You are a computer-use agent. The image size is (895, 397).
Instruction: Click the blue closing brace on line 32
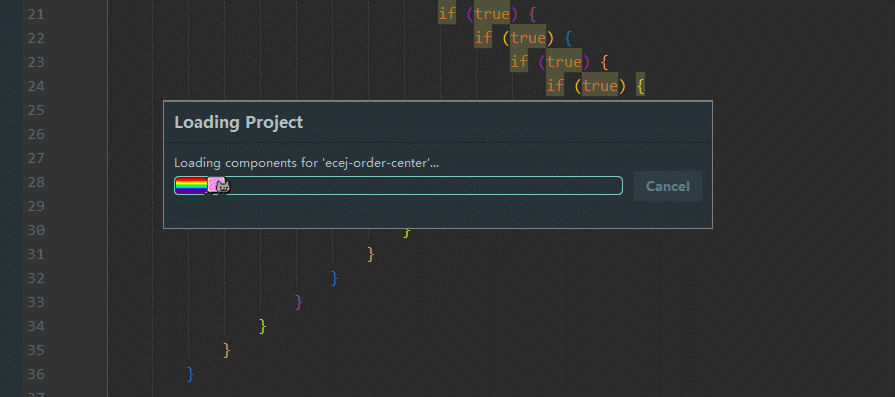point(334,278)
